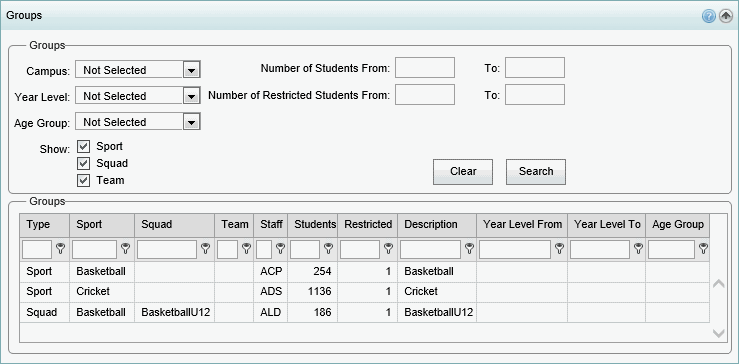Click the Description column filter box
The image size is (739, 364).
(x=430, y=249)
